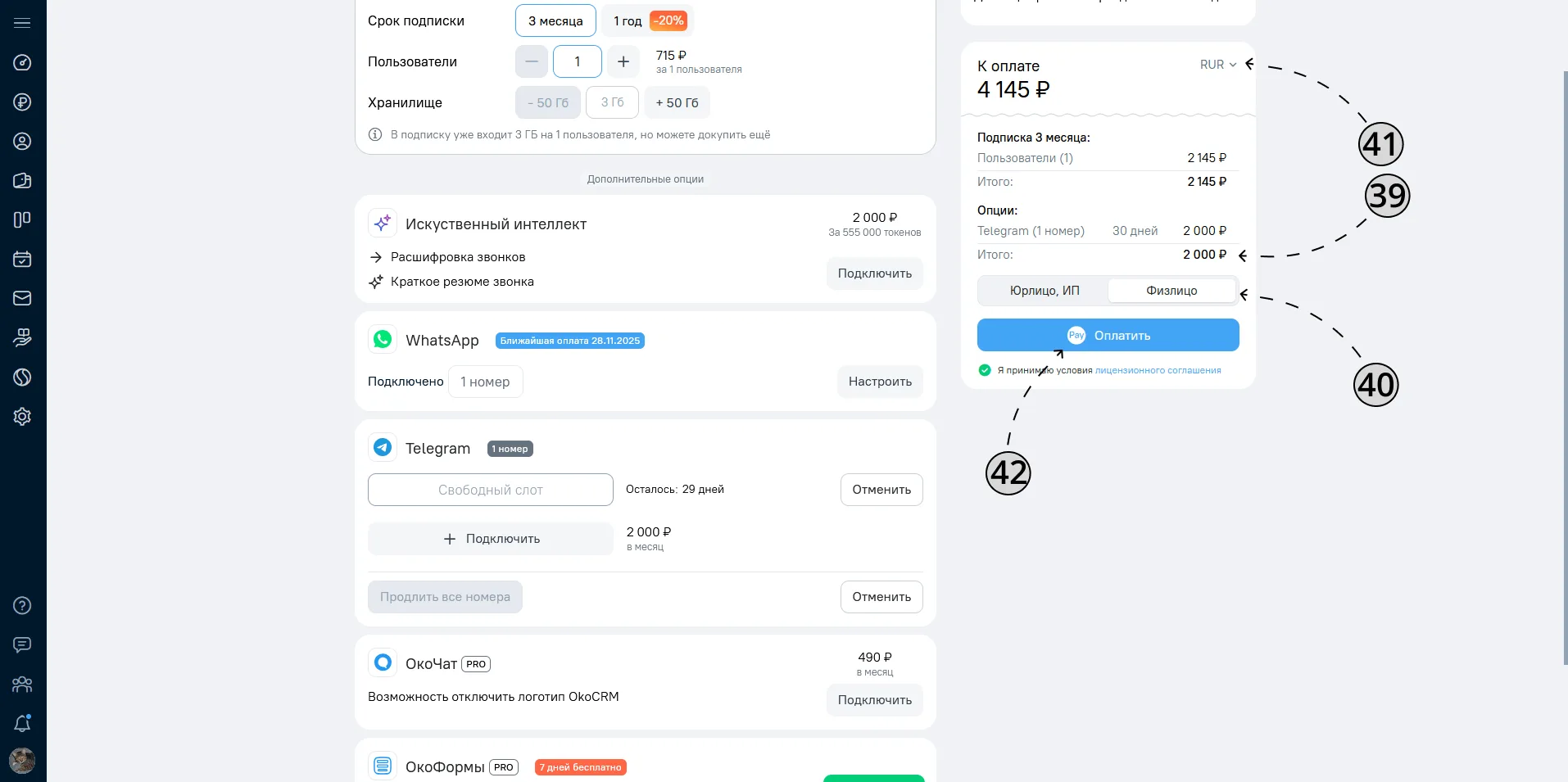The width and height of the screenshot is (1568, 782).
Task: Toggle the license agreement acceptance checkbox
Action: coord(985,370)
